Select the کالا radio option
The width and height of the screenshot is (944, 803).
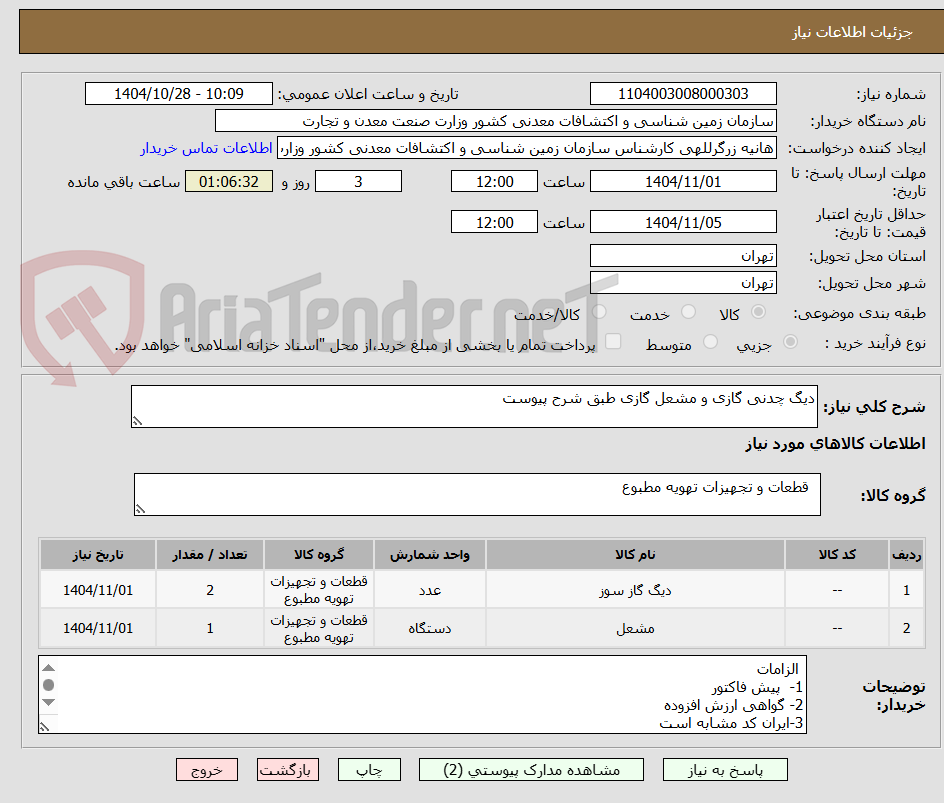[759, 312]
